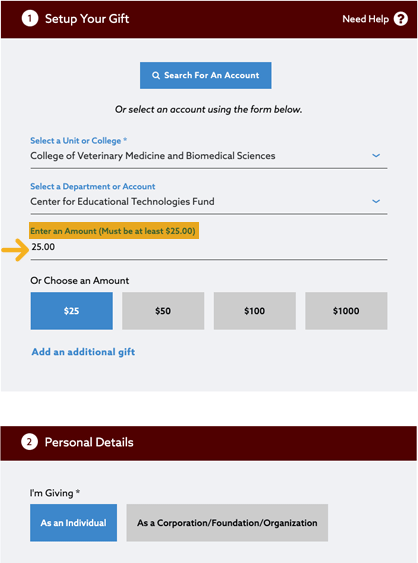
Task: Click Search For An Account button
Action: pos(206,75)
